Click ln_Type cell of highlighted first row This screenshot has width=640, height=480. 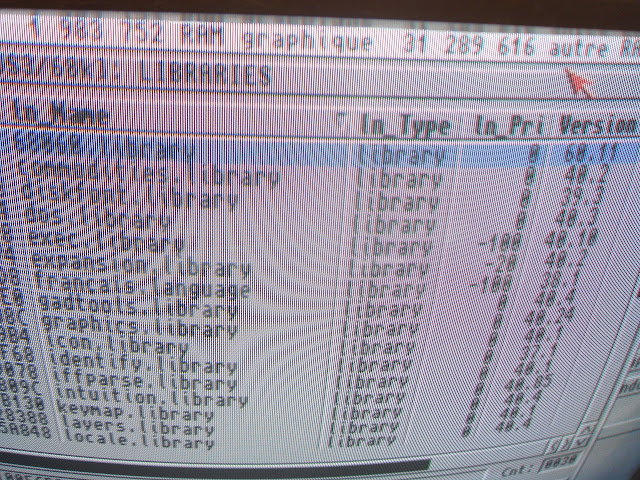click(x=402, y=155)
